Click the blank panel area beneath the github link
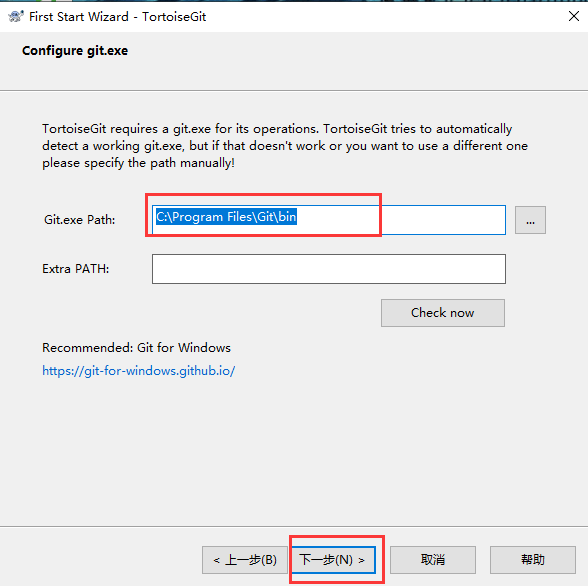The image size is (588, 586). (294, 450)
